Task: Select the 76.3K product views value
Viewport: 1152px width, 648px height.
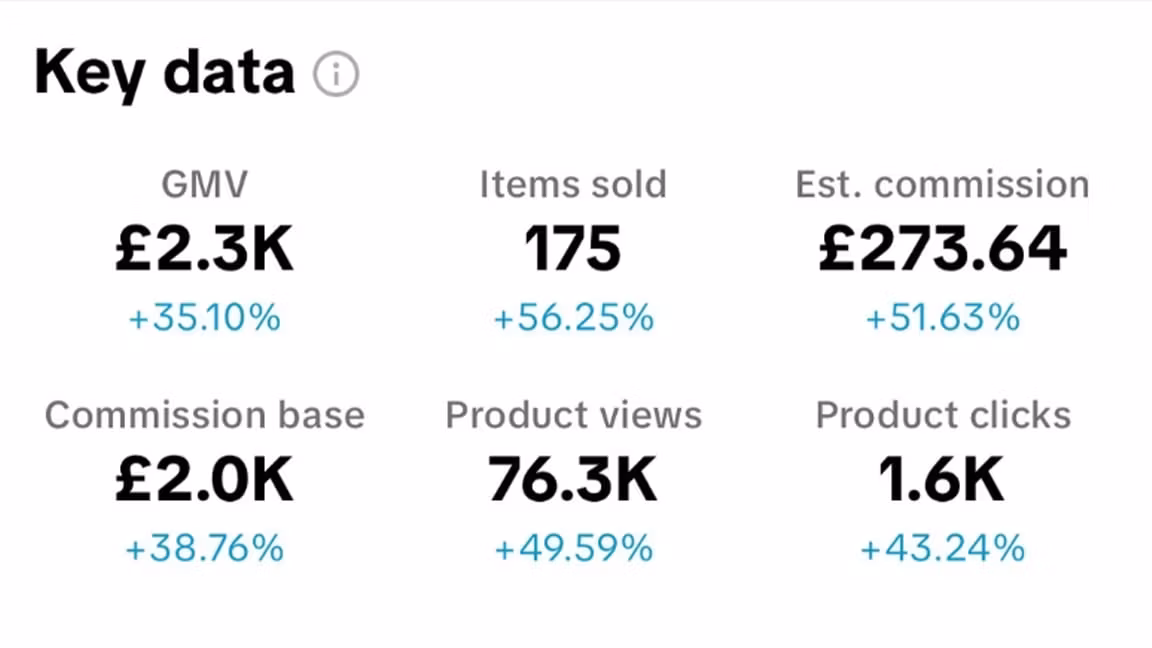Action: coord(573,480)
